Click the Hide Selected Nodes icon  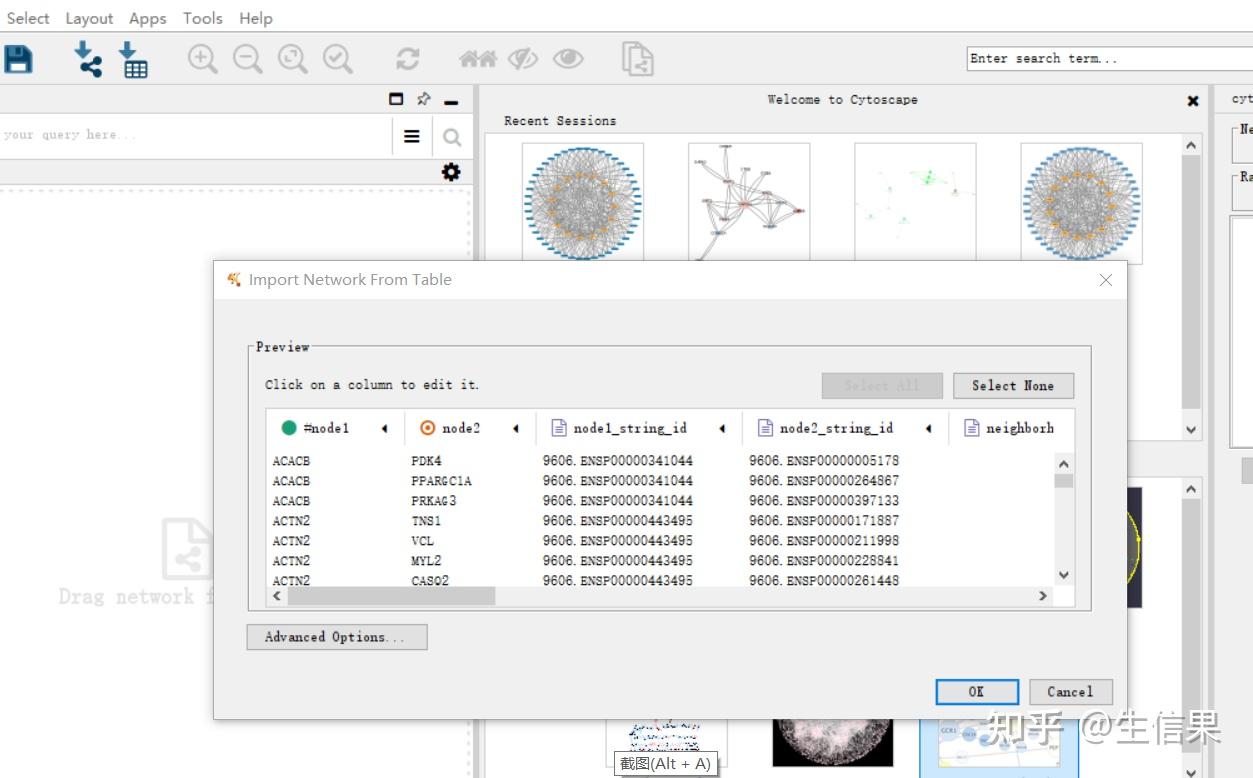pyautogui.click(x=523, y=58)
